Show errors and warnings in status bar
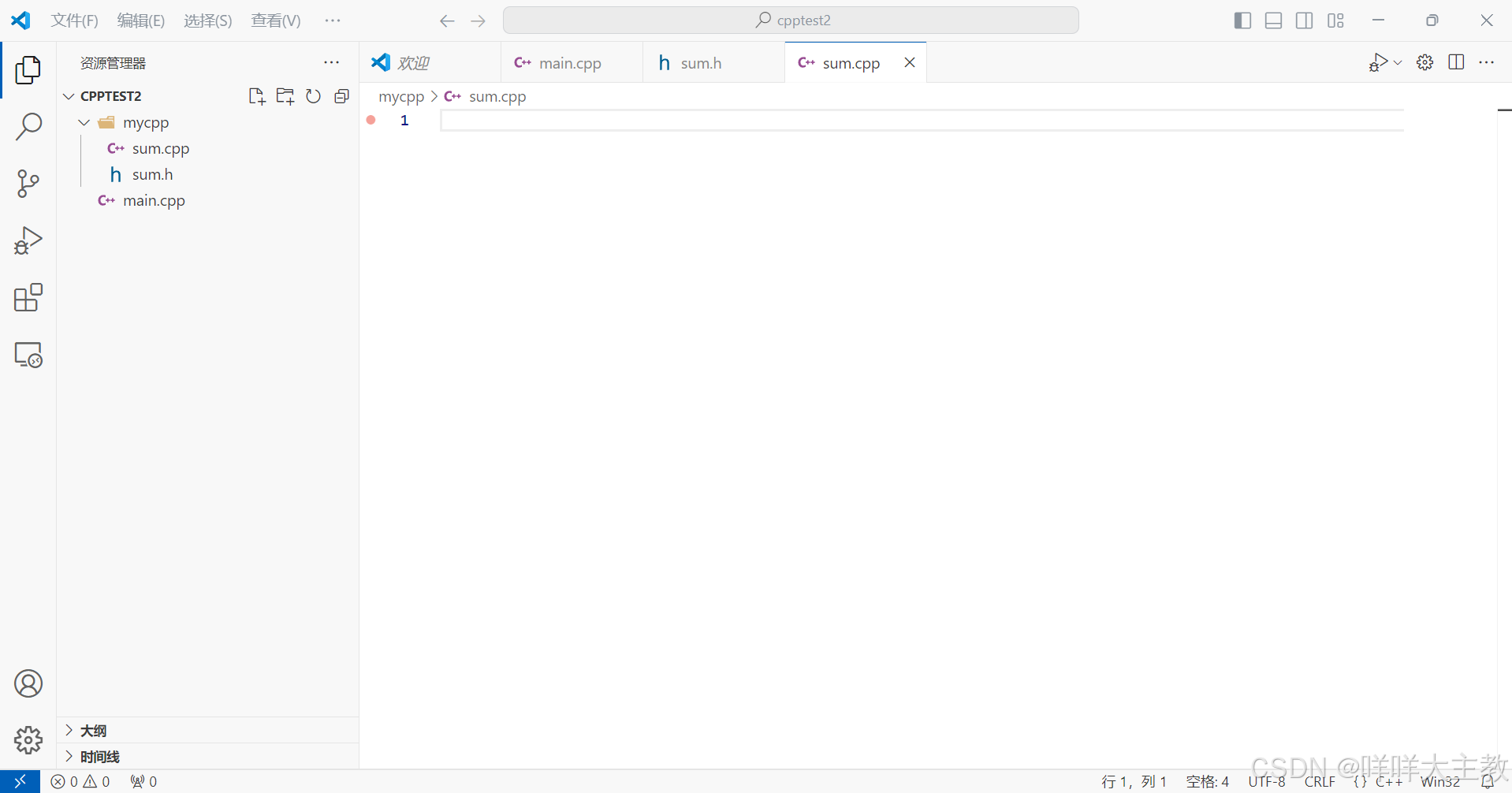 tap(80, 781)
